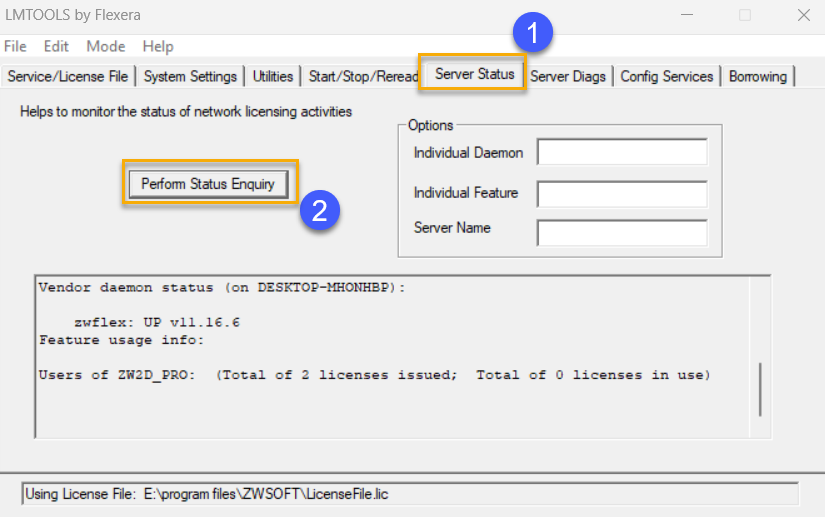The image size is (825, 517).
Task: Click the Server Name input field
Action: point(621,232)
